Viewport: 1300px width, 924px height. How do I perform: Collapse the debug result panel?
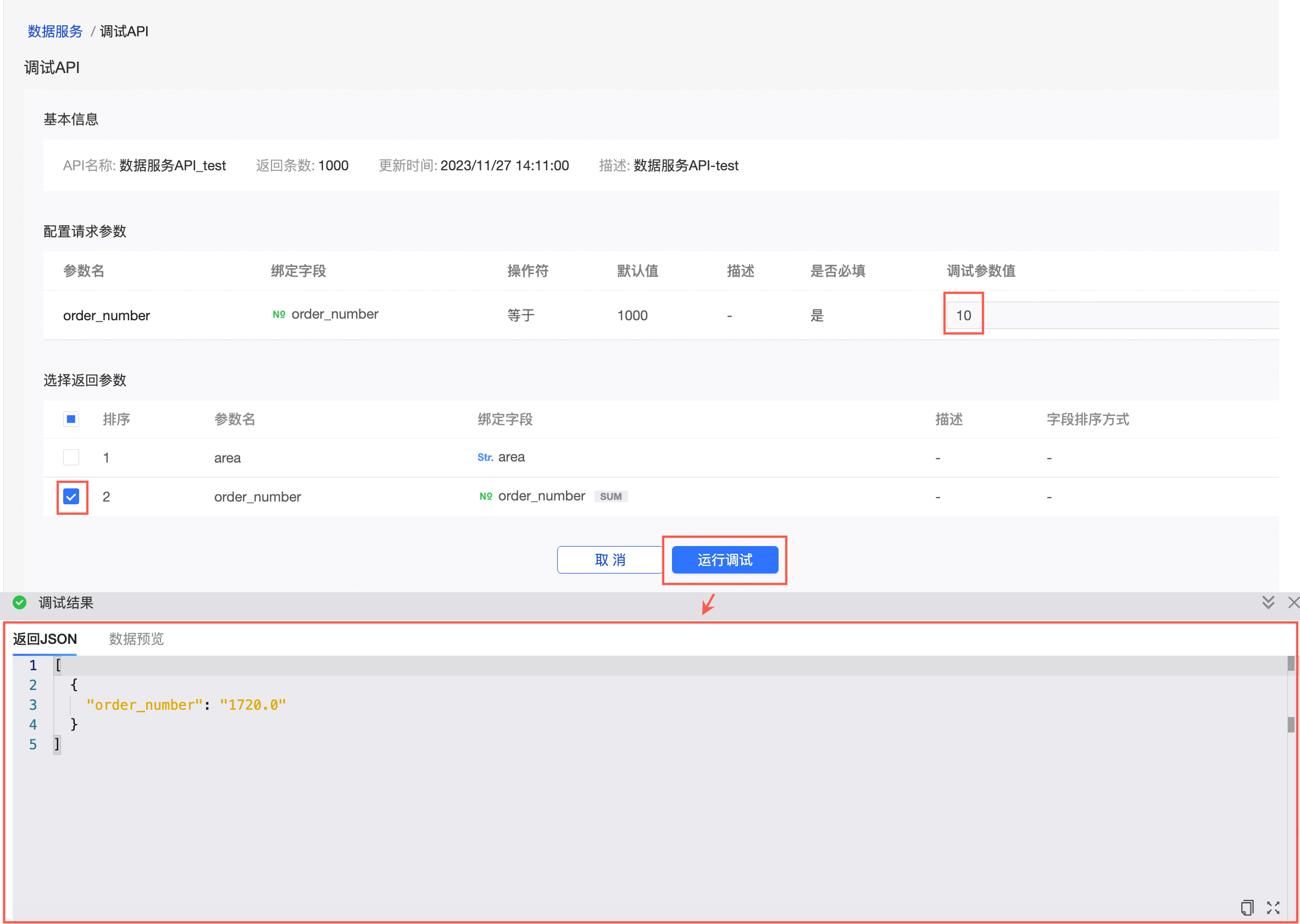(1268, 603)
